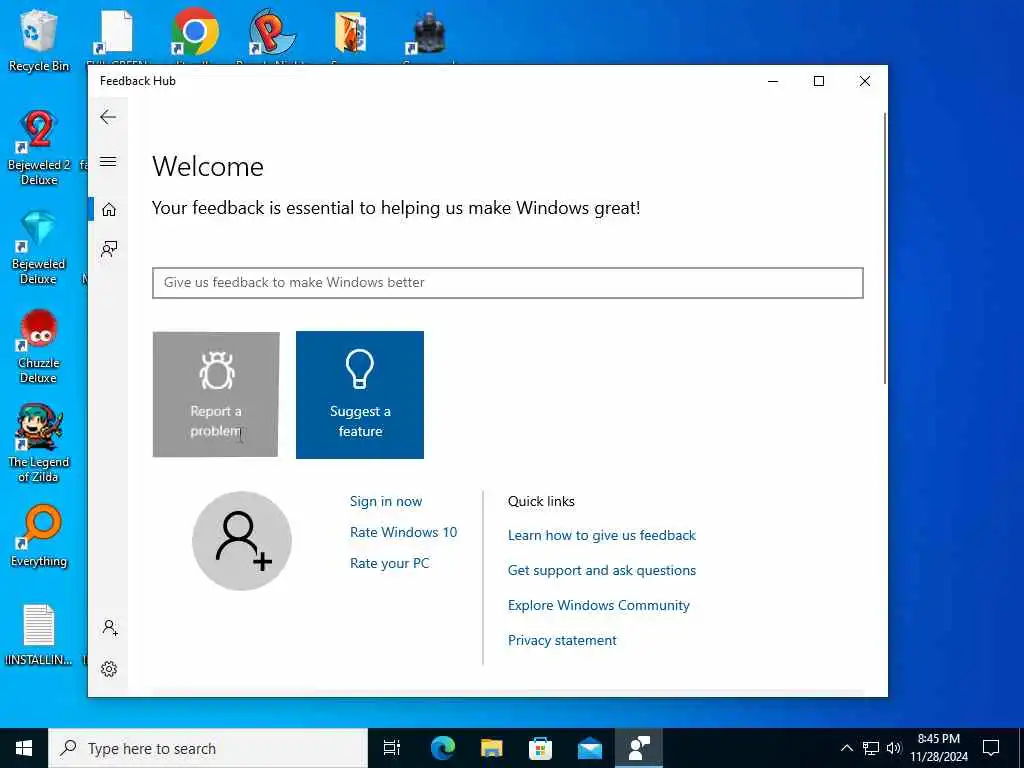Open network status tray icon
Viewport: 1024px width, 768px height.
point(871,748)
